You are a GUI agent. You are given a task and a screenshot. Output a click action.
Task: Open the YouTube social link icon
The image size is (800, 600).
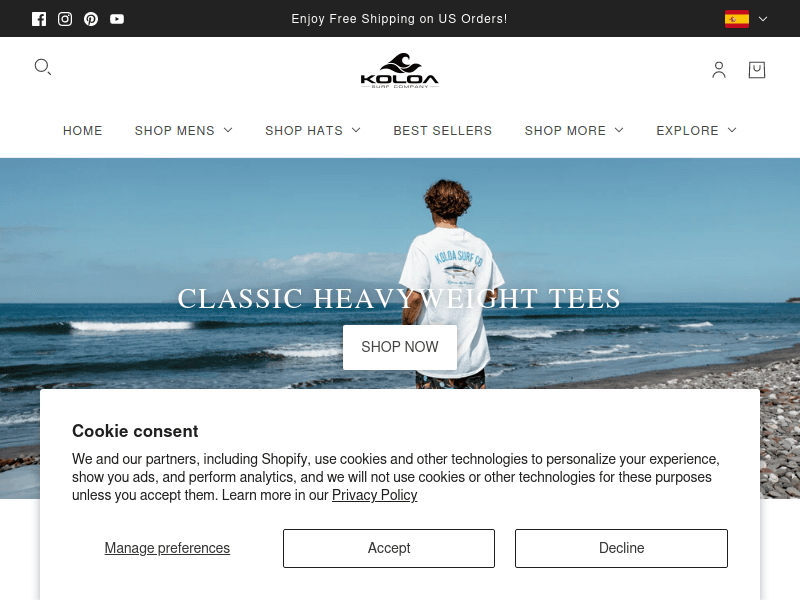tap(117, 19)
